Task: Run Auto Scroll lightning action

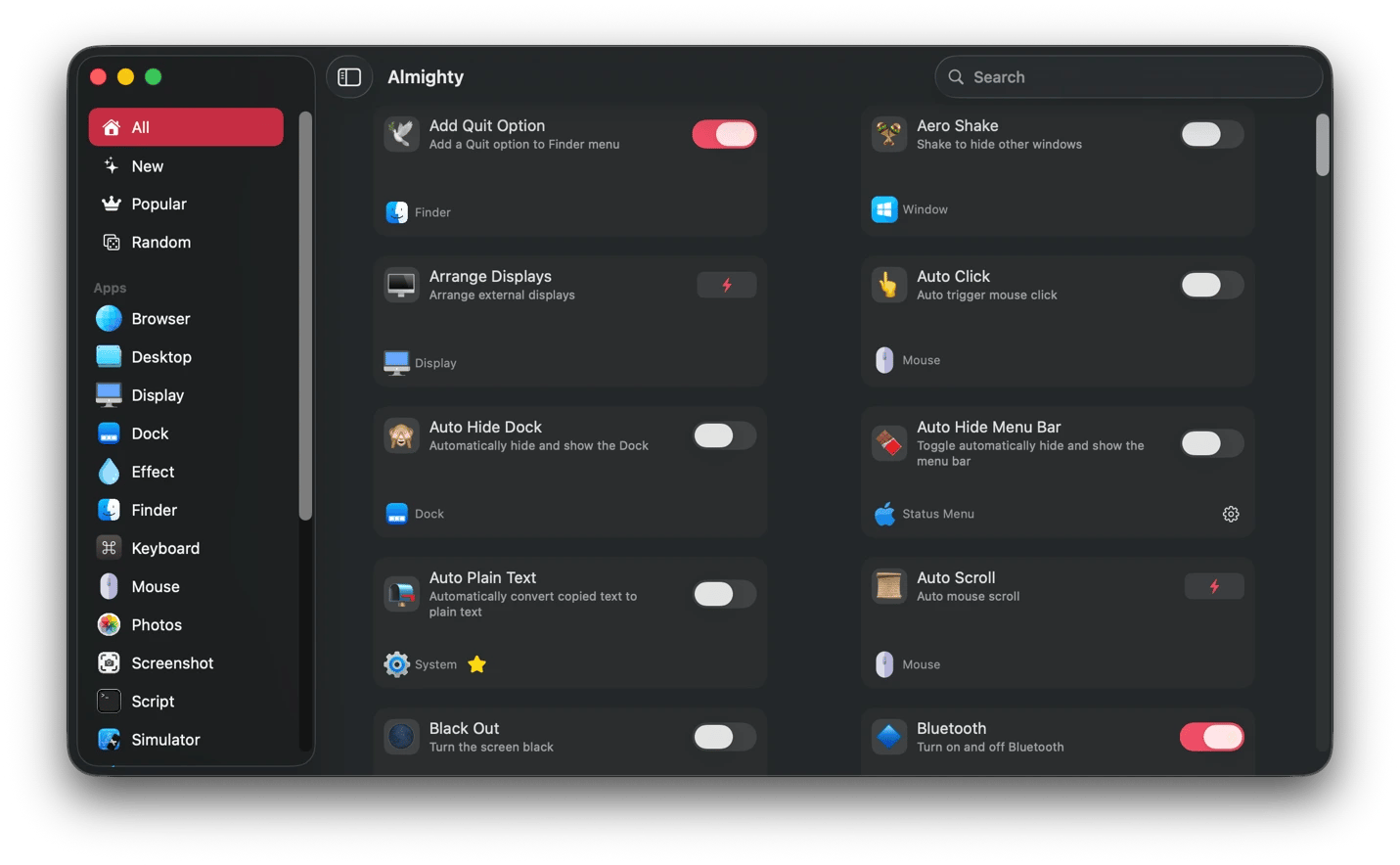Action: point(1214,586)
